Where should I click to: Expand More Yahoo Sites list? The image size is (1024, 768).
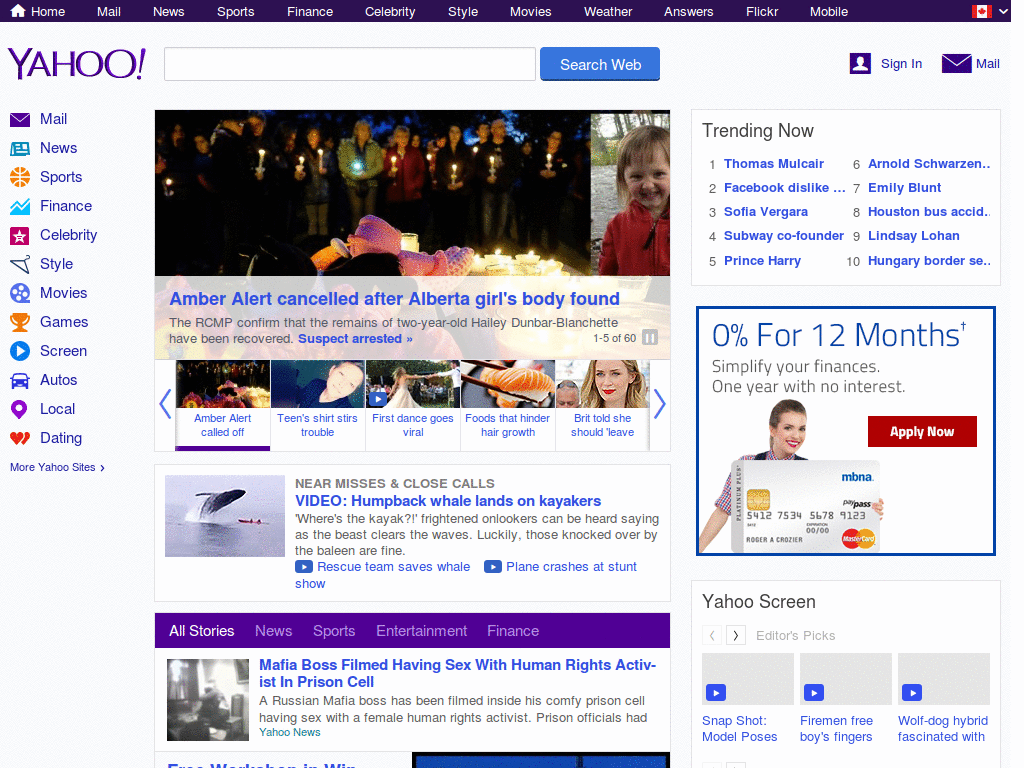57,468
